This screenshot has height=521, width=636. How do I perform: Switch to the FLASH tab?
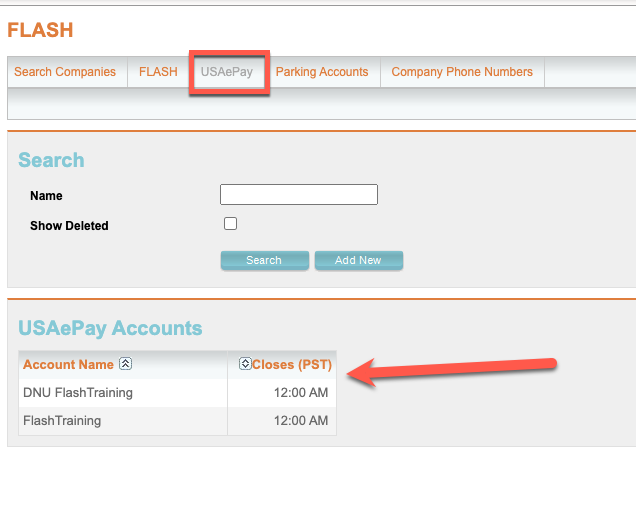(158, 72)
